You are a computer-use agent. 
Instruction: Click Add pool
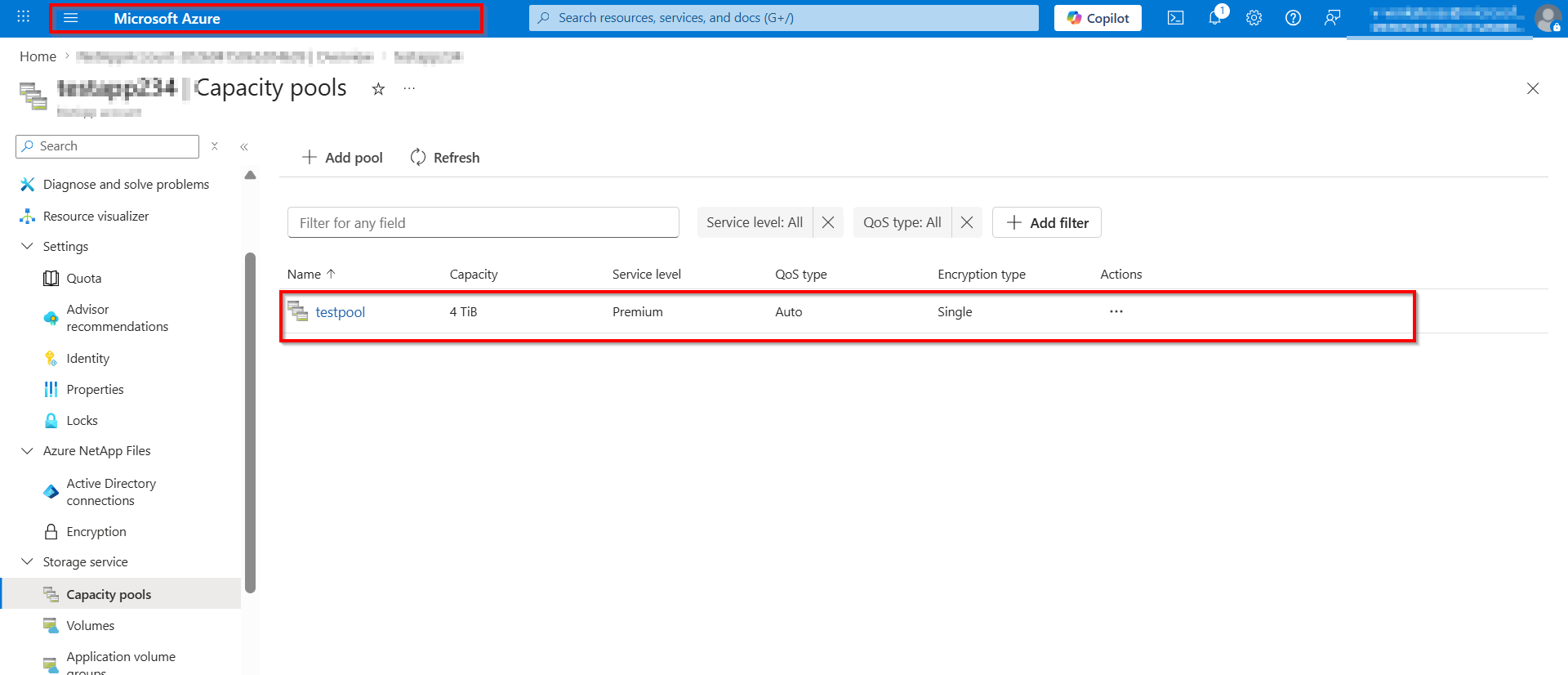tap(342, 158)
